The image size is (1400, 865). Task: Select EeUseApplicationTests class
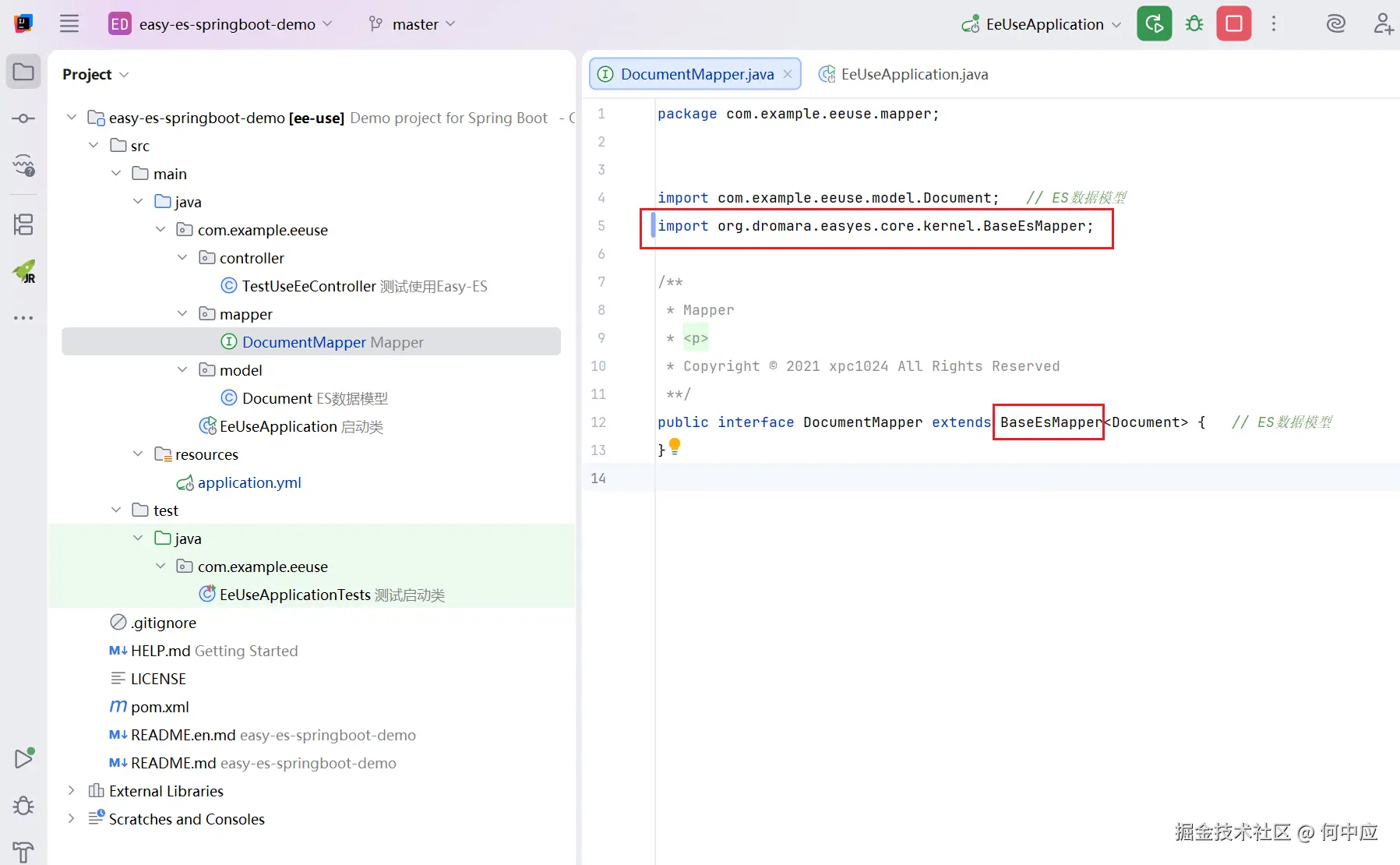click(295, 595)
